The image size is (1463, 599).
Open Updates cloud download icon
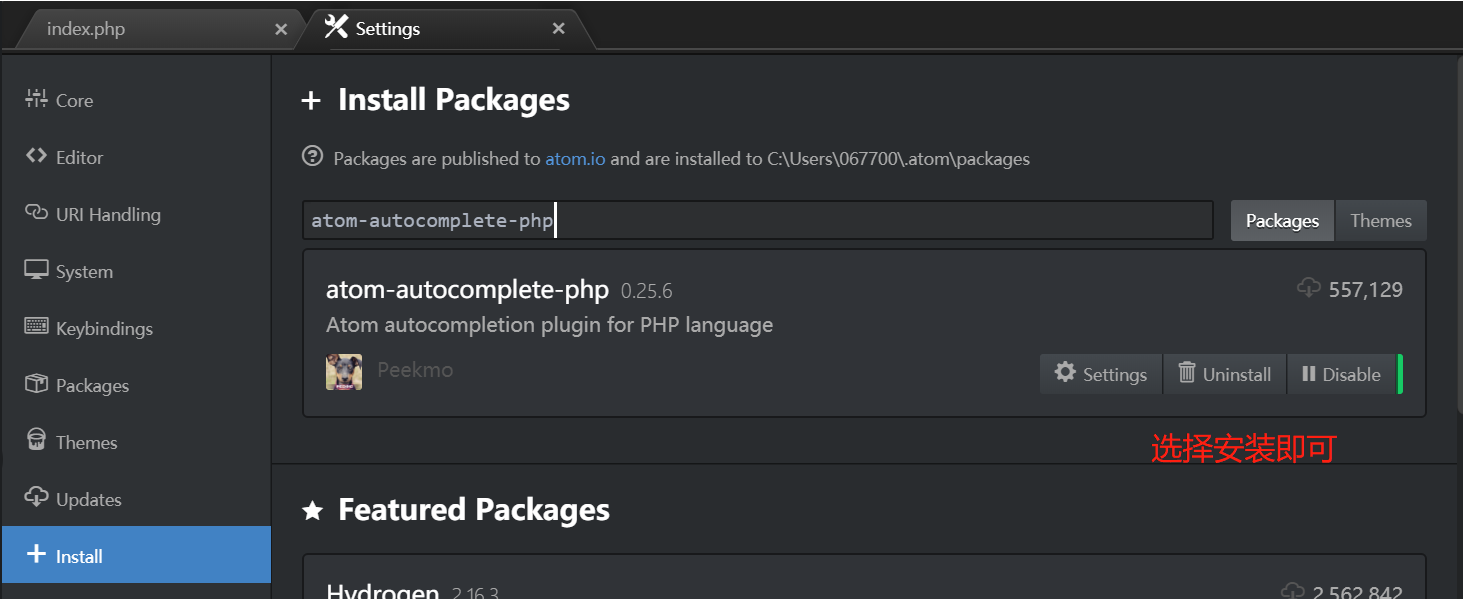[x=36, y=498]
